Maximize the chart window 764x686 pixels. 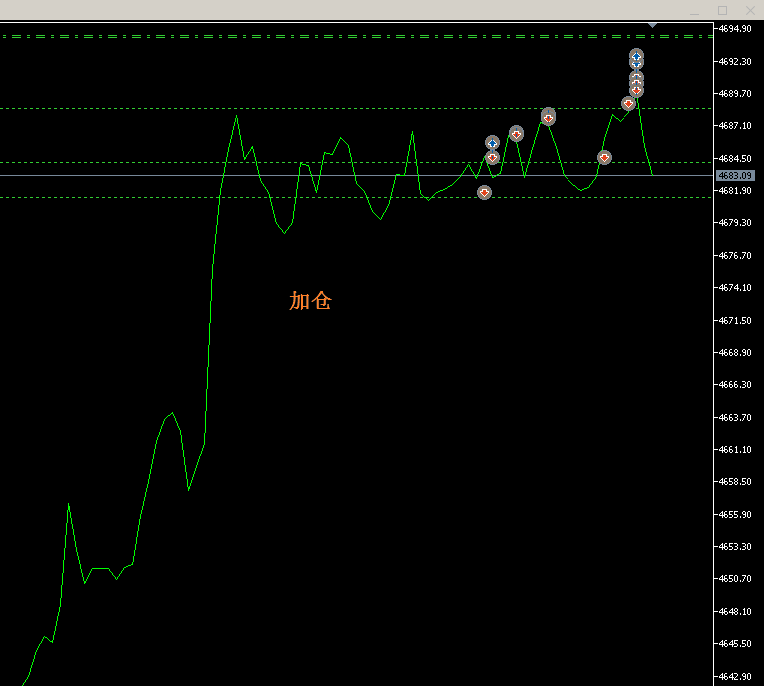(722, 10)
